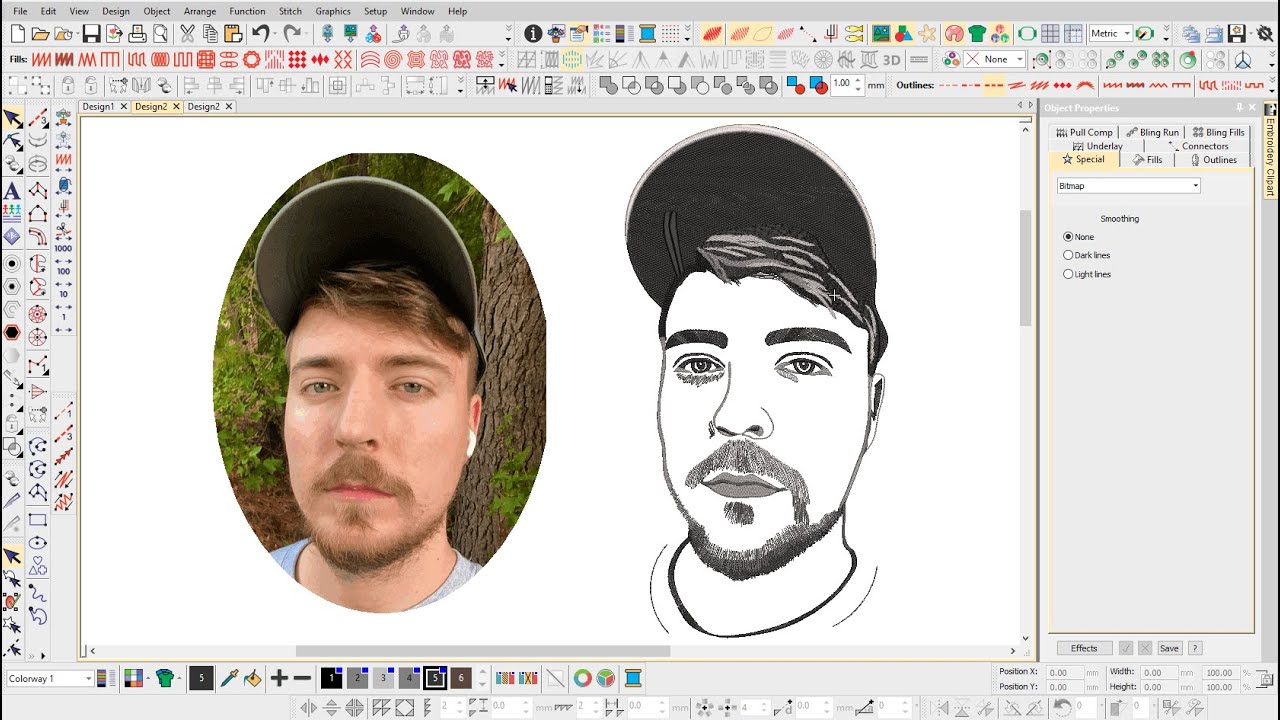This screenshot has height=720, width=1280.
Task: Click the eyedropper color picker icon
Action: tap(229, 678)
